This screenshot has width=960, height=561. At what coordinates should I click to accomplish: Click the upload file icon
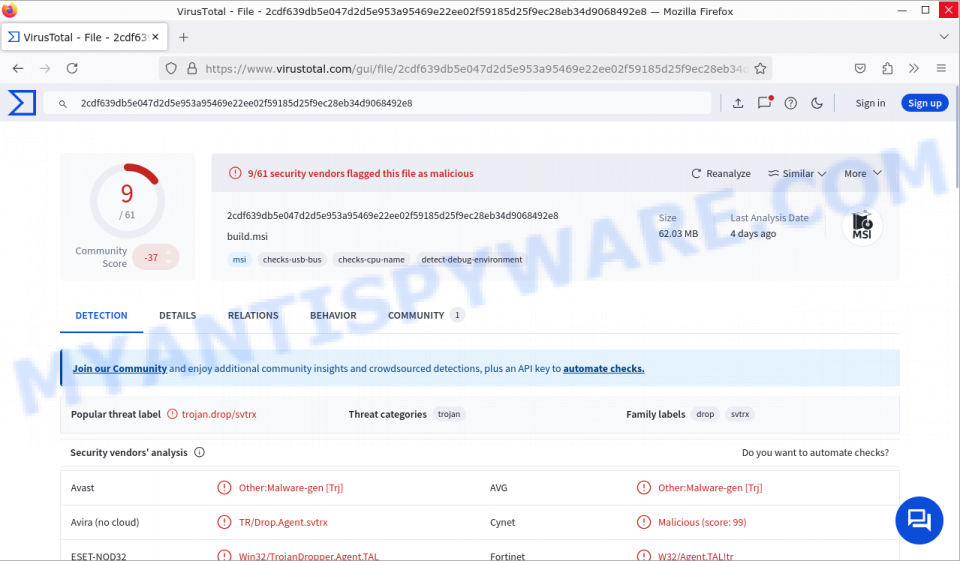point(738,103)
